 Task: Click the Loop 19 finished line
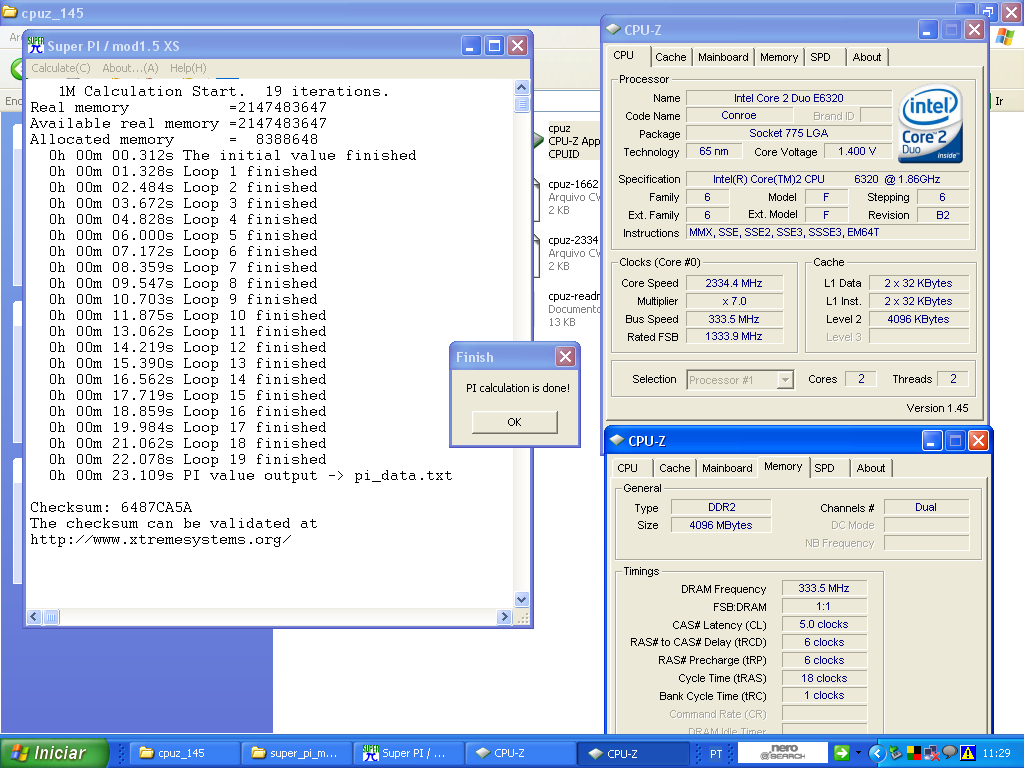(187, 459)
